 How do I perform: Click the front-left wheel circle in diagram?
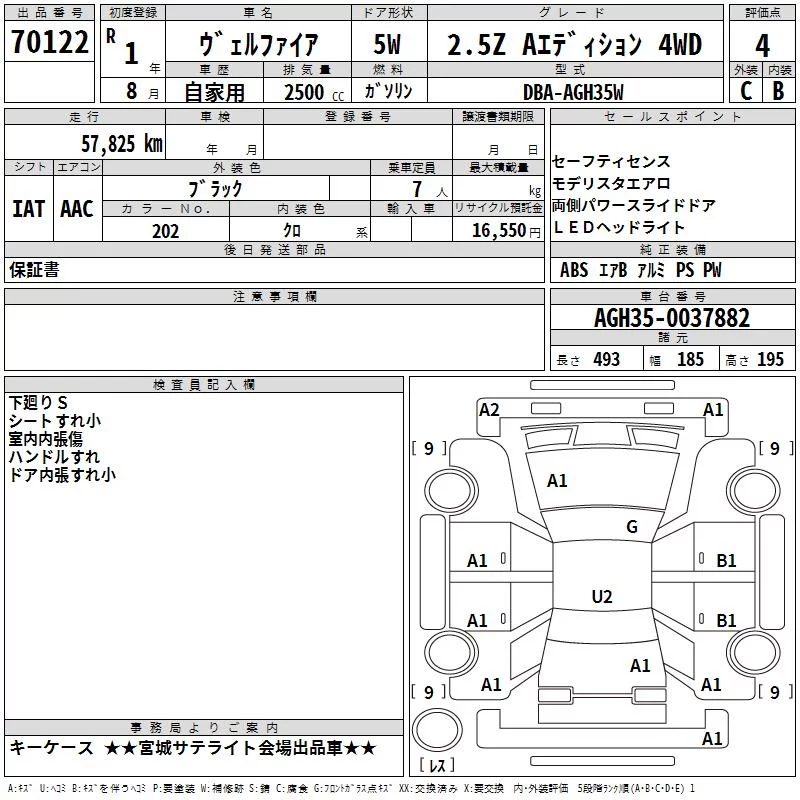pyautogui.click(x=450, y=490)
